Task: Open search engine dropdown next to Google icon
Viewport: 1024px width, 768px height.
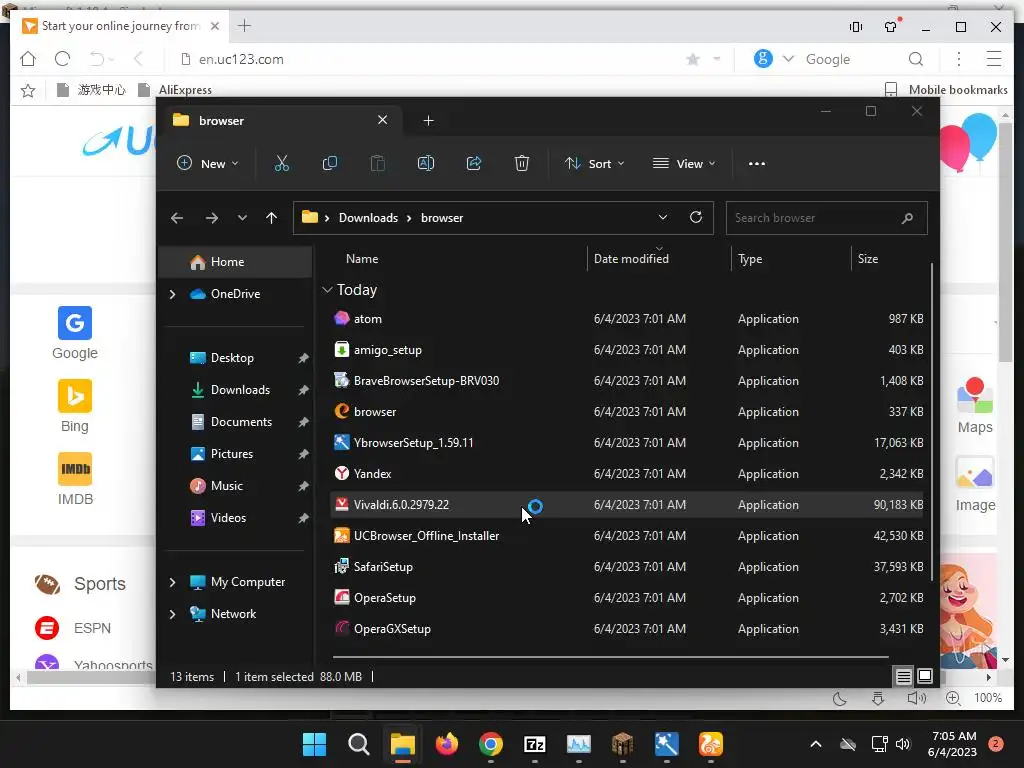Action: (x=788, y=59)
